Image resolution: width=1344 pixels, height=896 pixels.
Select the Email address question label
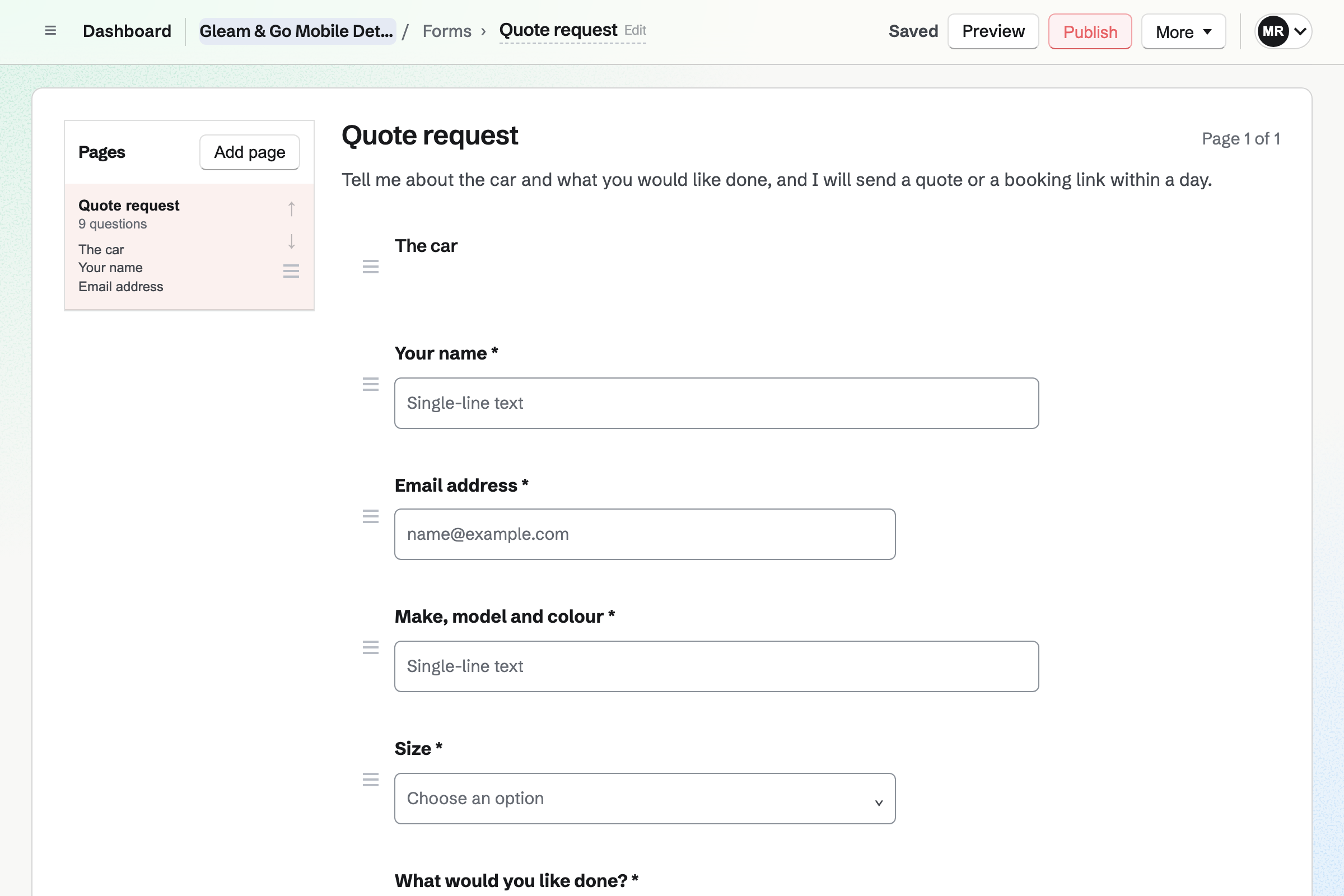(461, 485)
